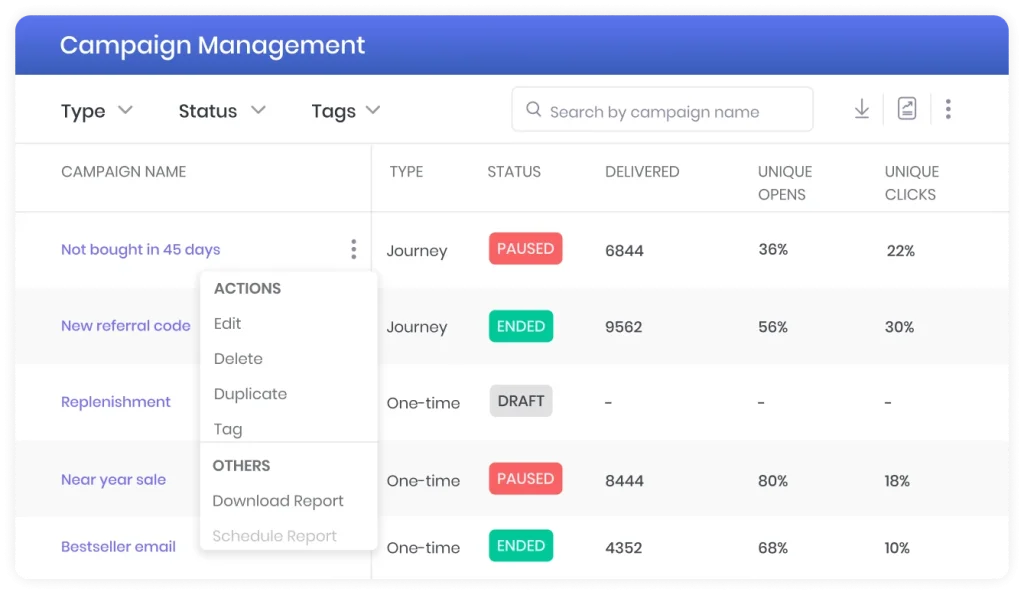Click the 18% unique clicks value
This screenshot has height=595, width=1024.
tap(897, 481)
